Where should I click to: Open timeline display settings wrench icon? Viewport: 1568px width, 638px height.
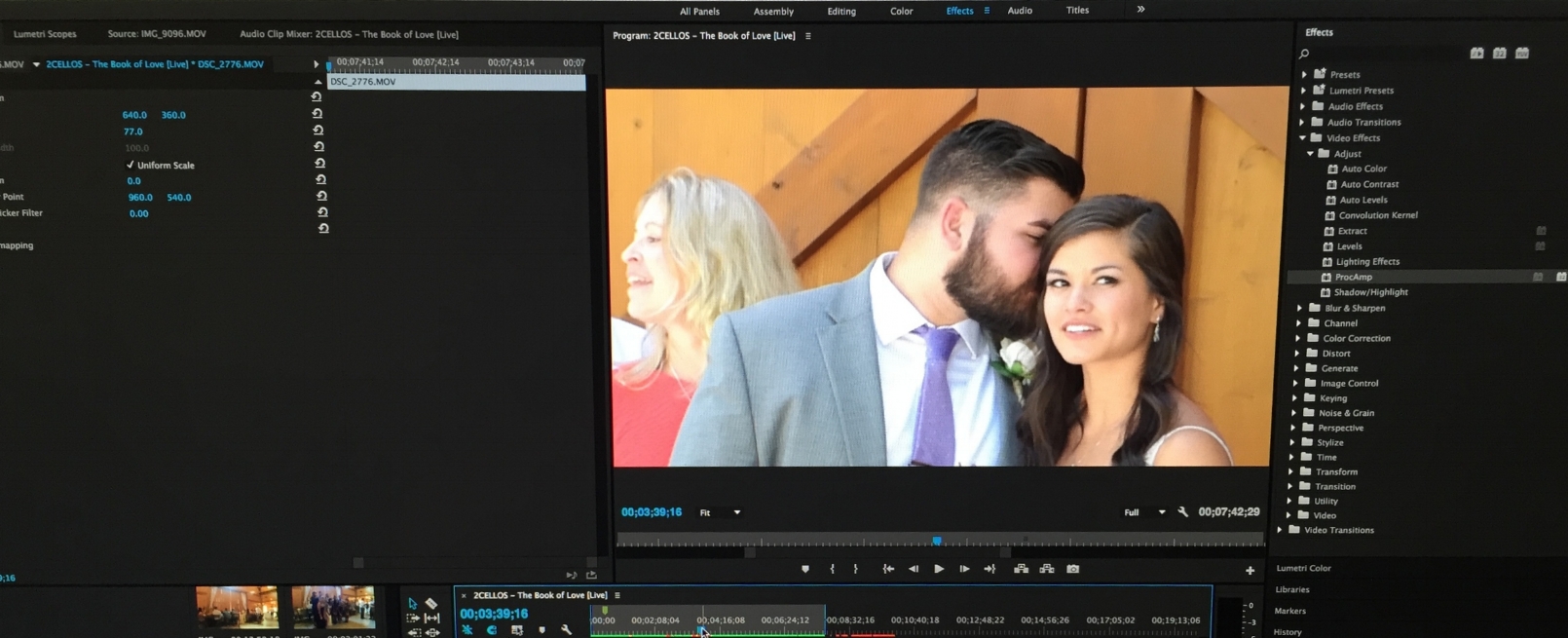[567, 630]
